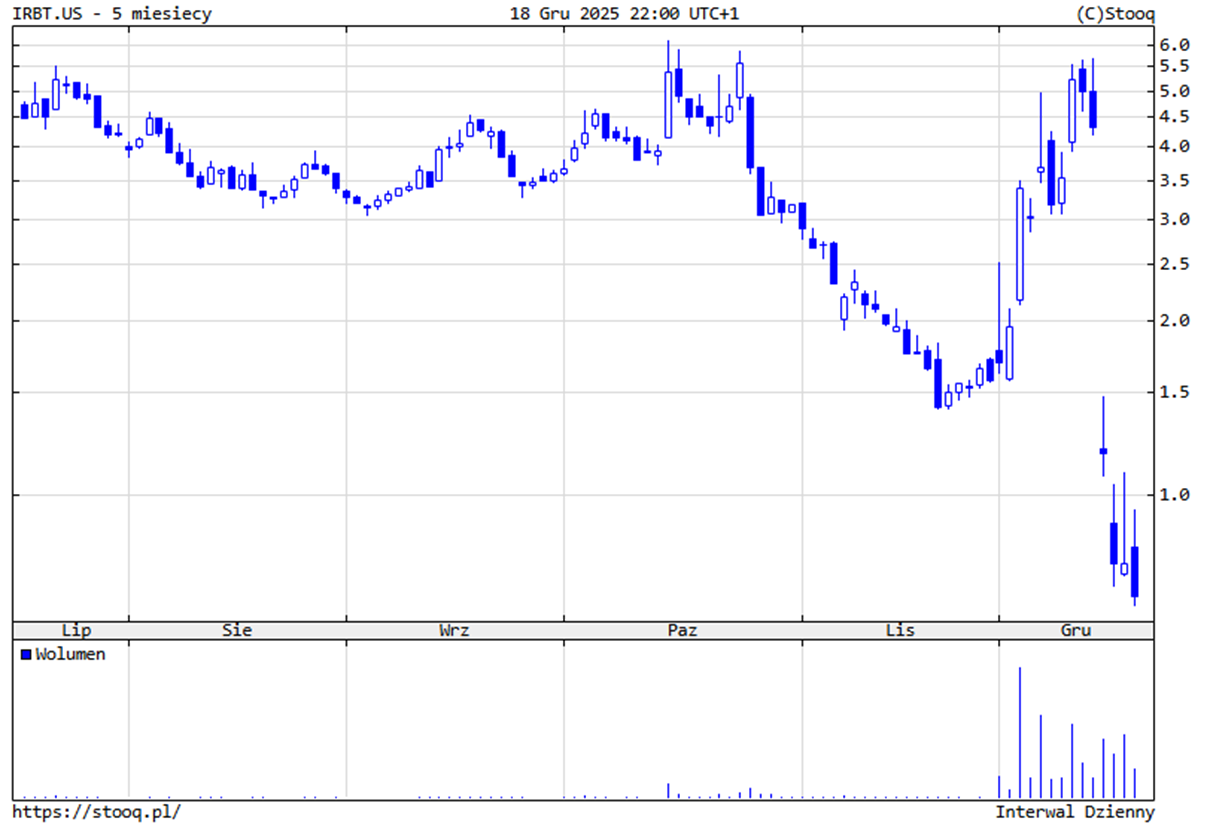Select the Lis month label

point(900,630)
